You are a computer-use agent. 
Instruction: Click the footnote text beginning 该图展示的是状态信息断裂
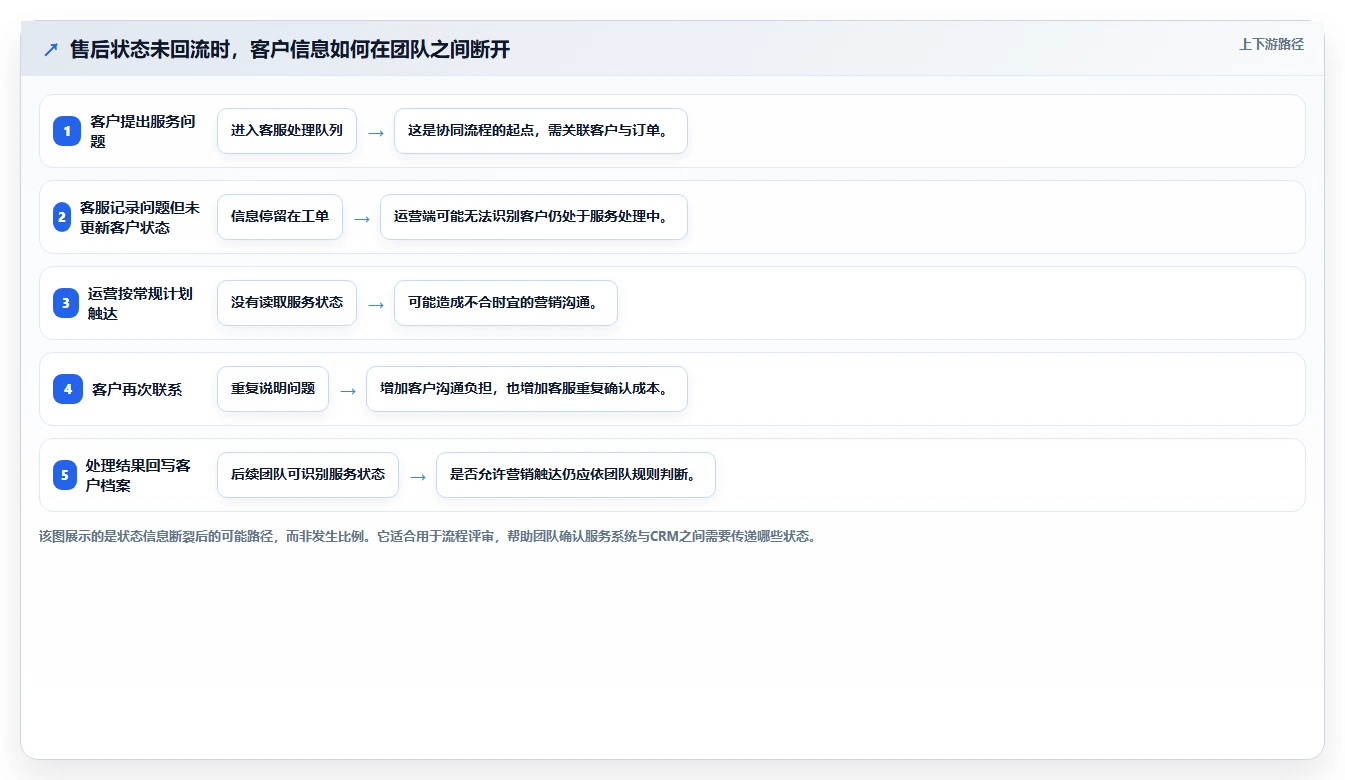[429, 536]
